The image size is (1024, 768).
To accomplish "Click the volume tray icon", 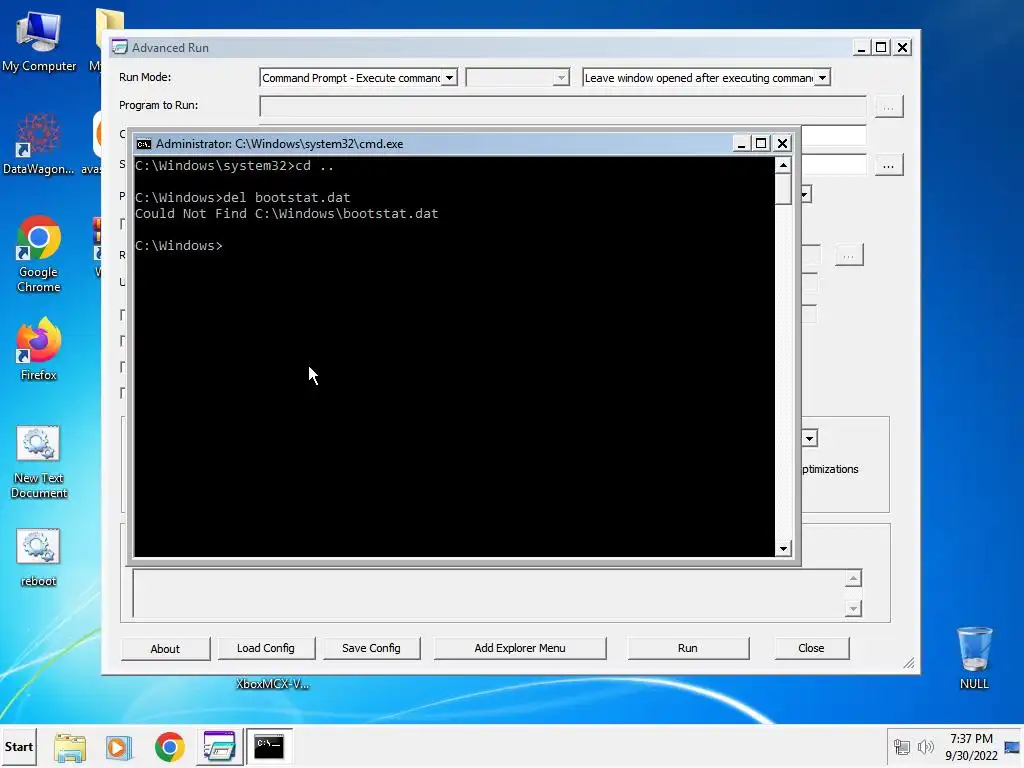I will (925, 747).
